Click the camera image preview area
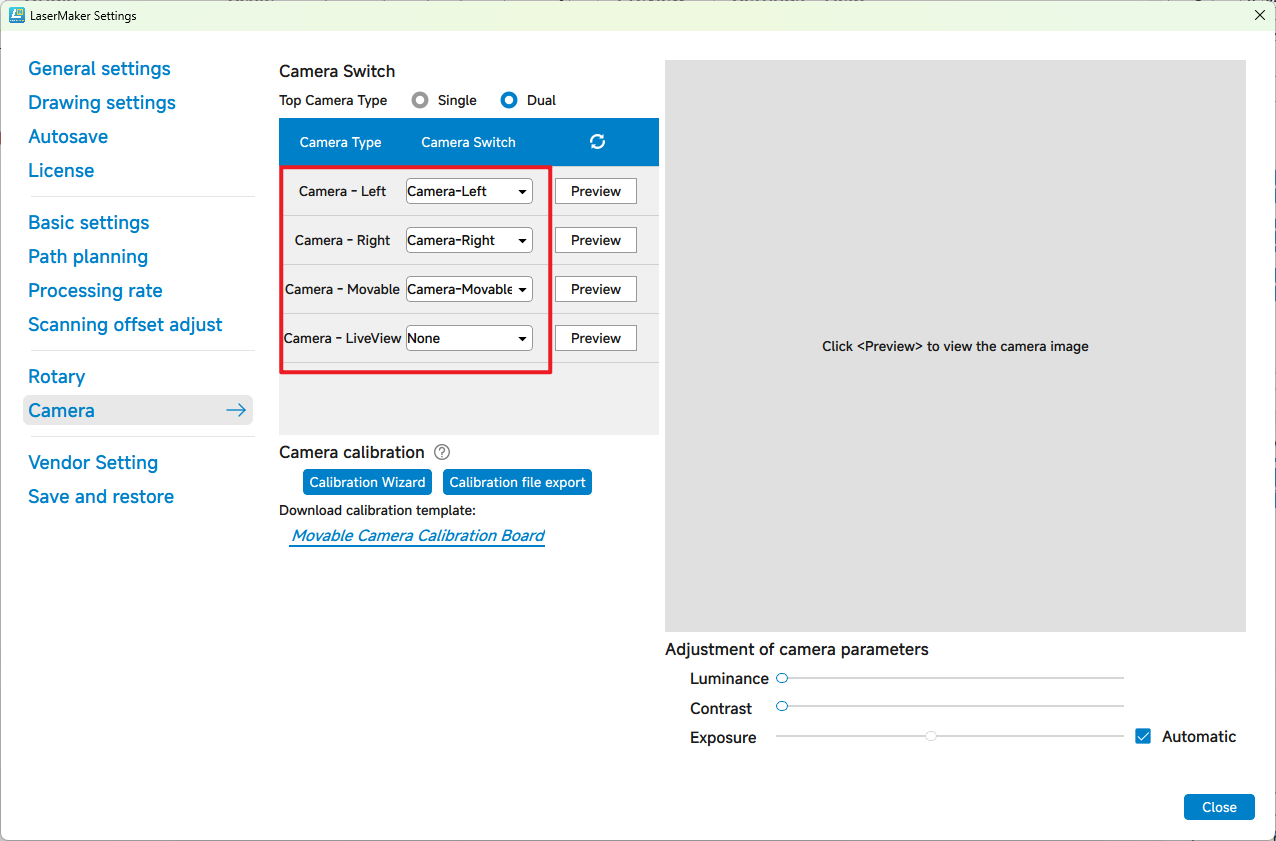The image size is (1276, 841). coord(955,346)
